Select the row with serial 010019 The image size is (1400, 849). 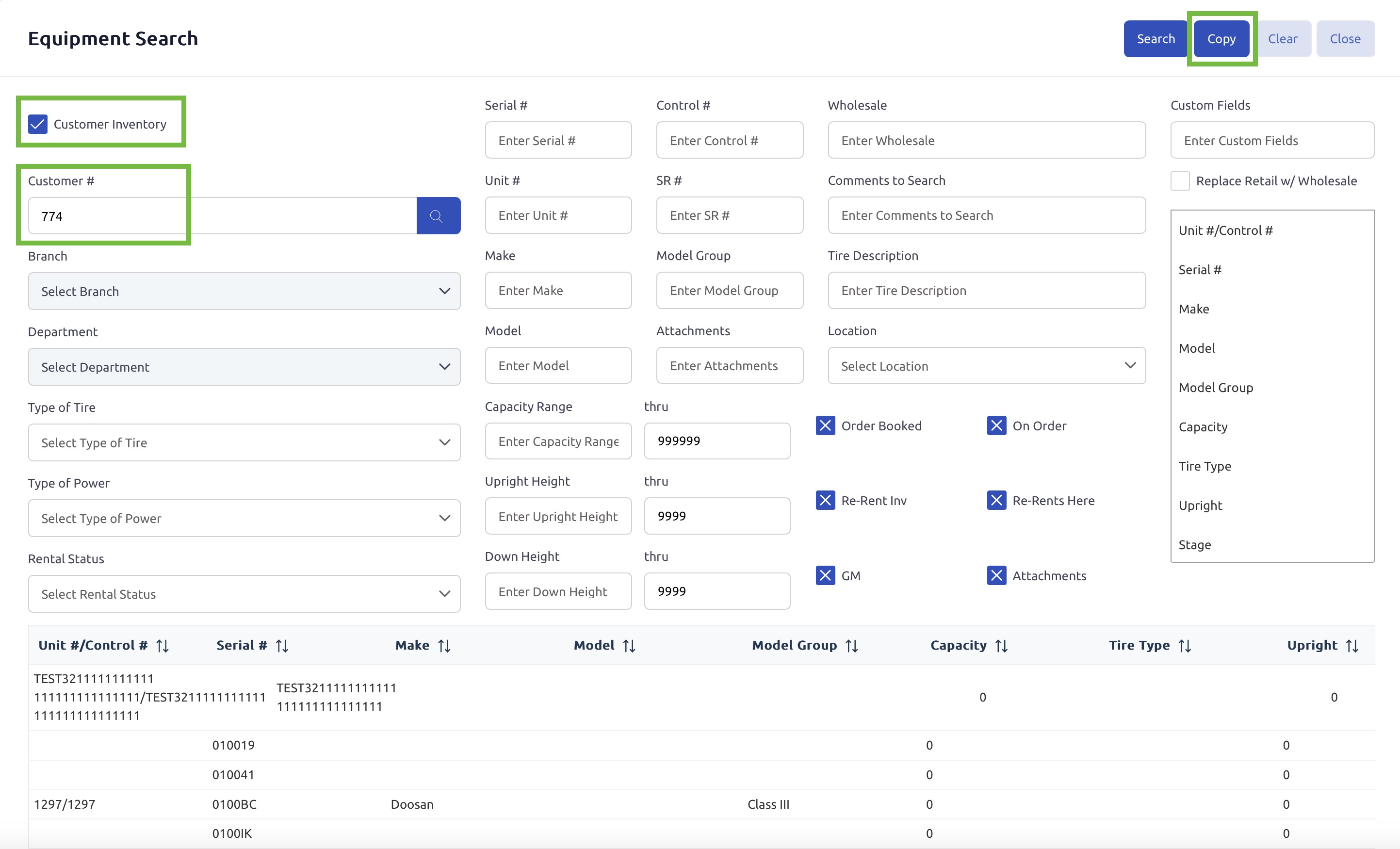tap(701, 745)
